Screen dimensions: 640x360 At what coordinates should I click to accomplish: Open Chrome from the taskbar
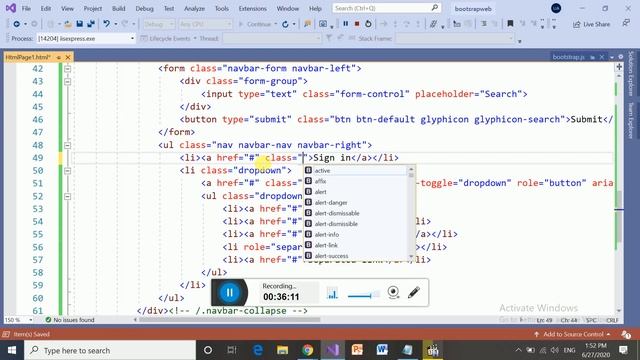(x=307, y=350)
